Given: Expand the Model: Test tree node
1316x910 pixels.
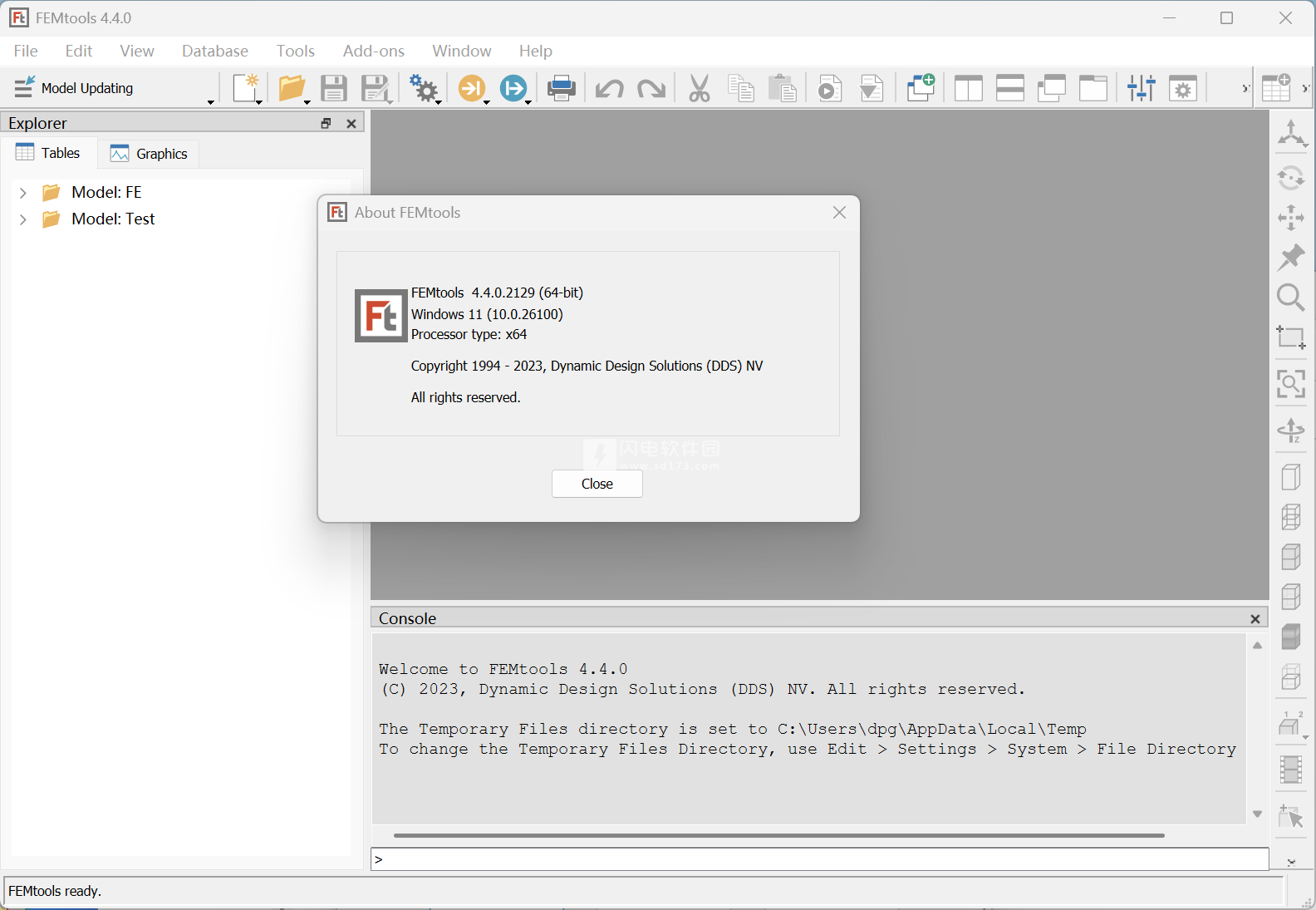Looking at the screenshot, I should [x=23, y=219].
